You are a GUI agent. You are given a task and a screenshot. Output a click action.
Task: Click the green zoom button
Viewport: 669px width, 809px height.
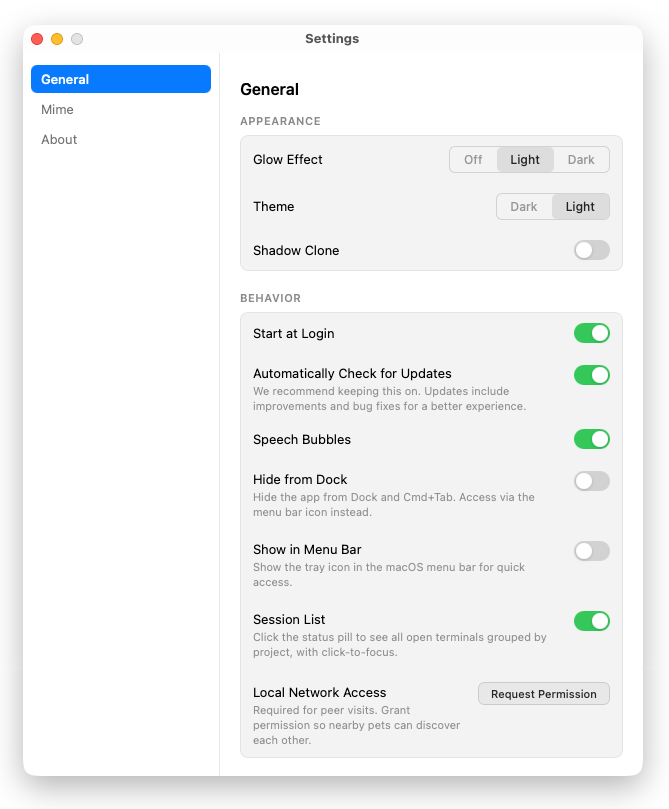76,39
